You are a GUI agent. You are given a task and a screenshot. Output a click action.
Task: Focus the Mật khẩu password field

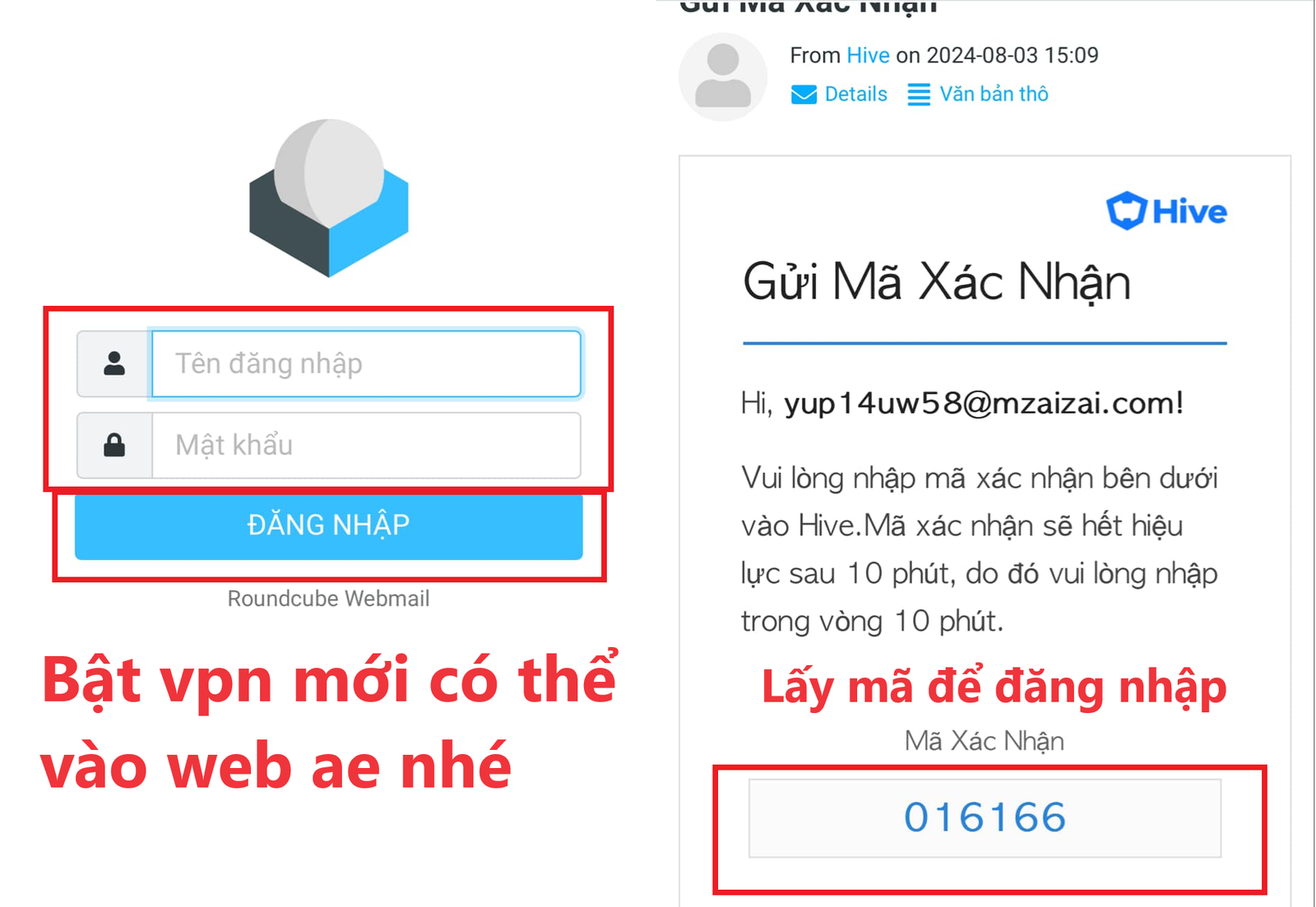[366, 445]
